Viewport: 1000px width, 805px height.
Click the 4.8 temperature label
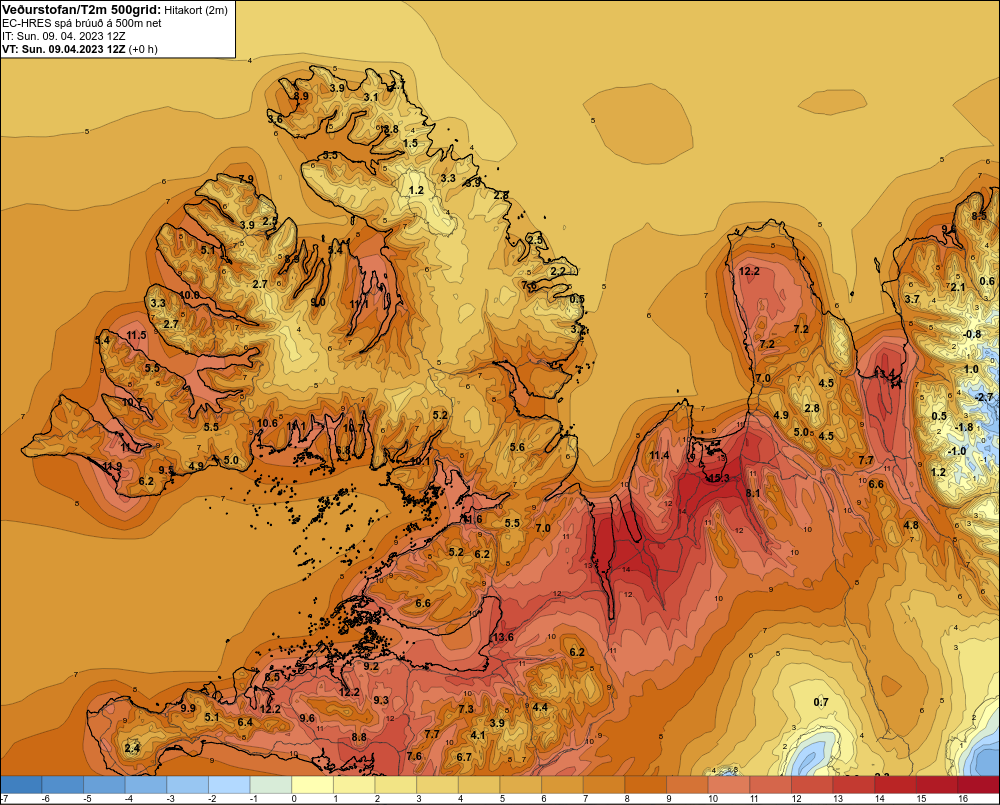[911, 525]
